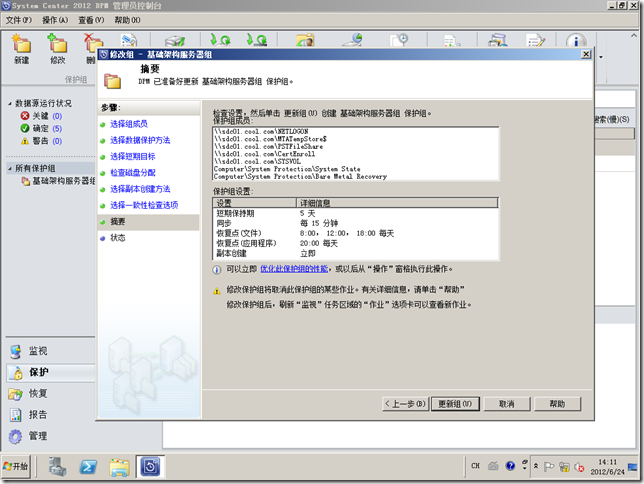Go to the 选择短期目标 step
Screen dimensions: 644x484
(132, 157)
